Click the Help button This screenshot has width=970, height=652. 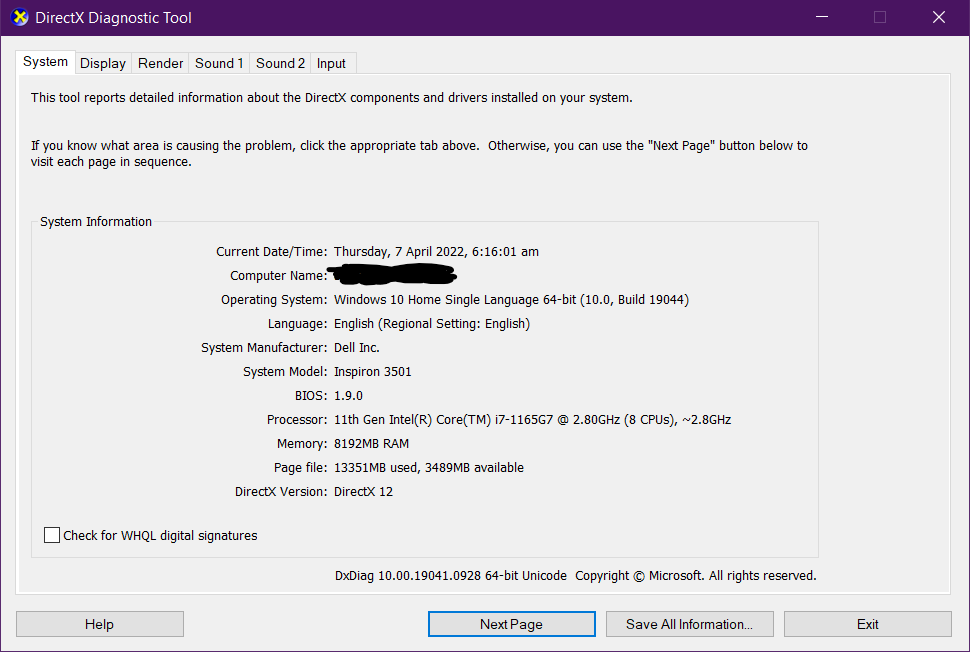pyautogui.click(x=99, y=624)
